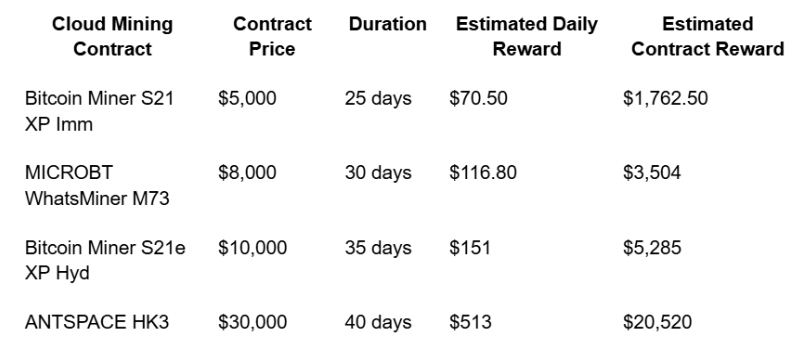
Task: Click the Estimated Daily Reward header
Action: [527, 36]
